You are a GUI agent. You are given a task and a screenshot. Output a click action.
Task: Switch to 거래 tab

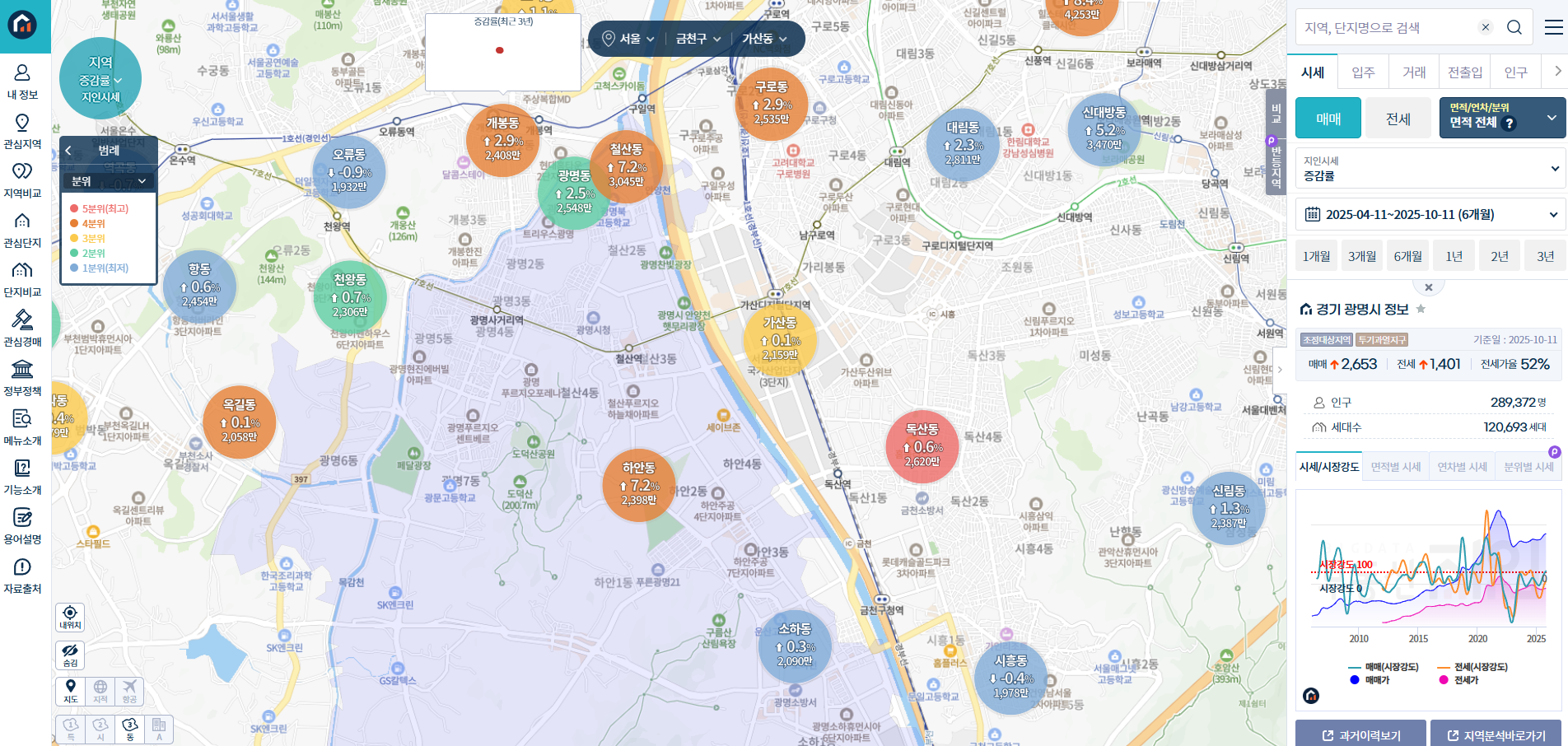(1414, 72)
